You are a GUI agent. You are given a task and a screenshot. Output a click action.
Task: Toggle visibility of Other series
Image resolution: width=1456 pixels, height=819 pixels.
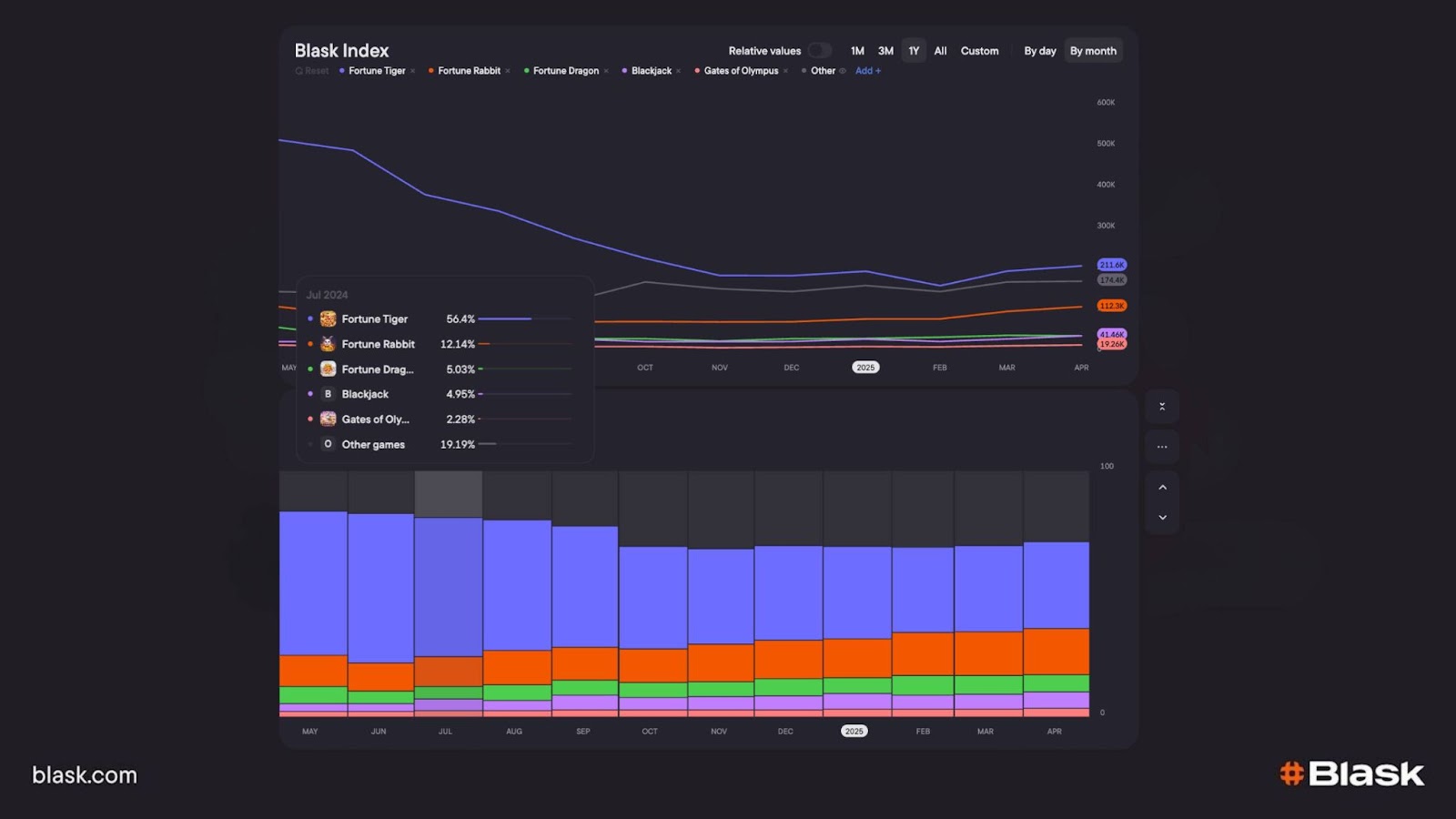click(x=843, y=71)
